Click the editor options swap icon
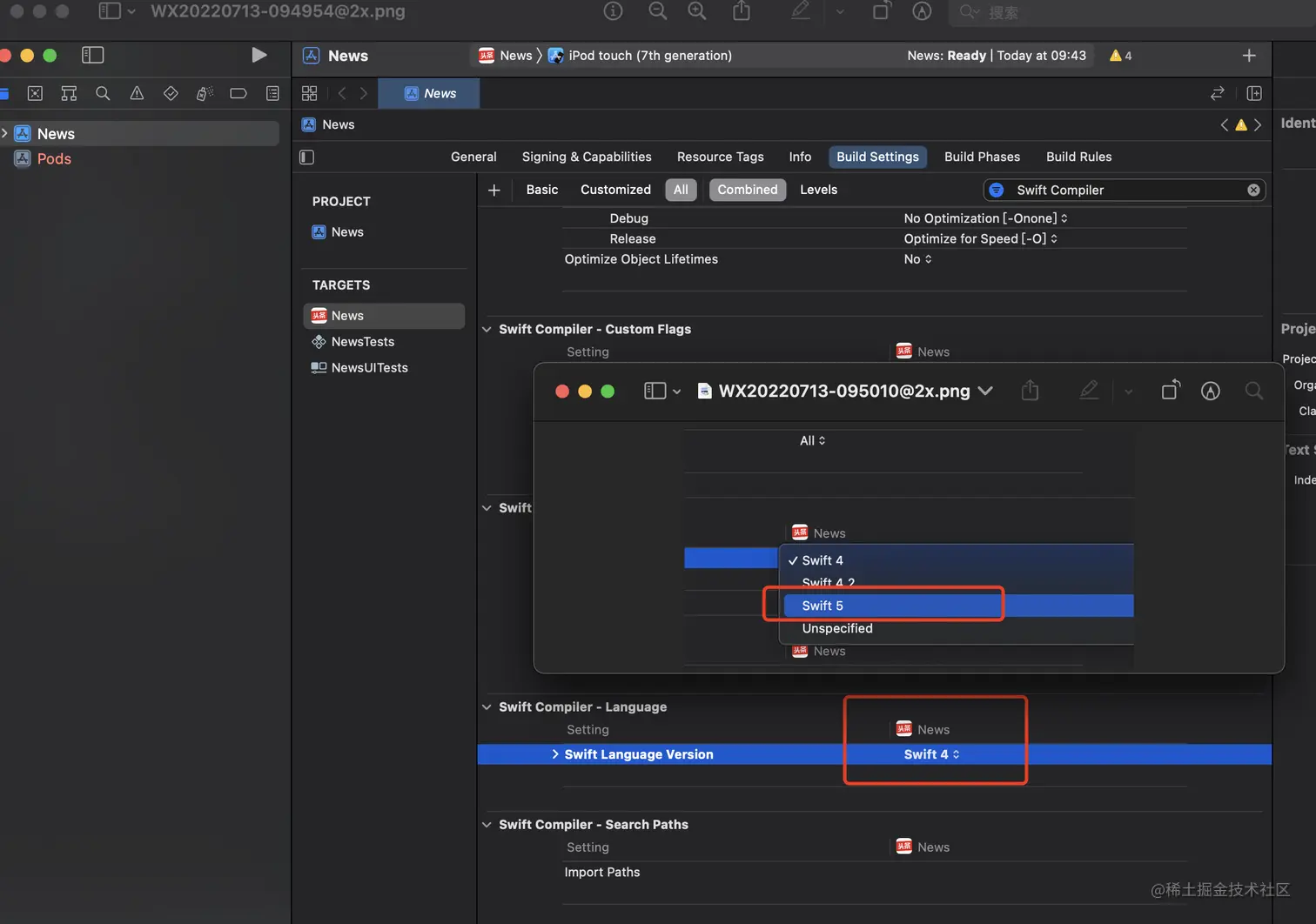This screenshot has width=1316, height=924. tap(1218, 93)
